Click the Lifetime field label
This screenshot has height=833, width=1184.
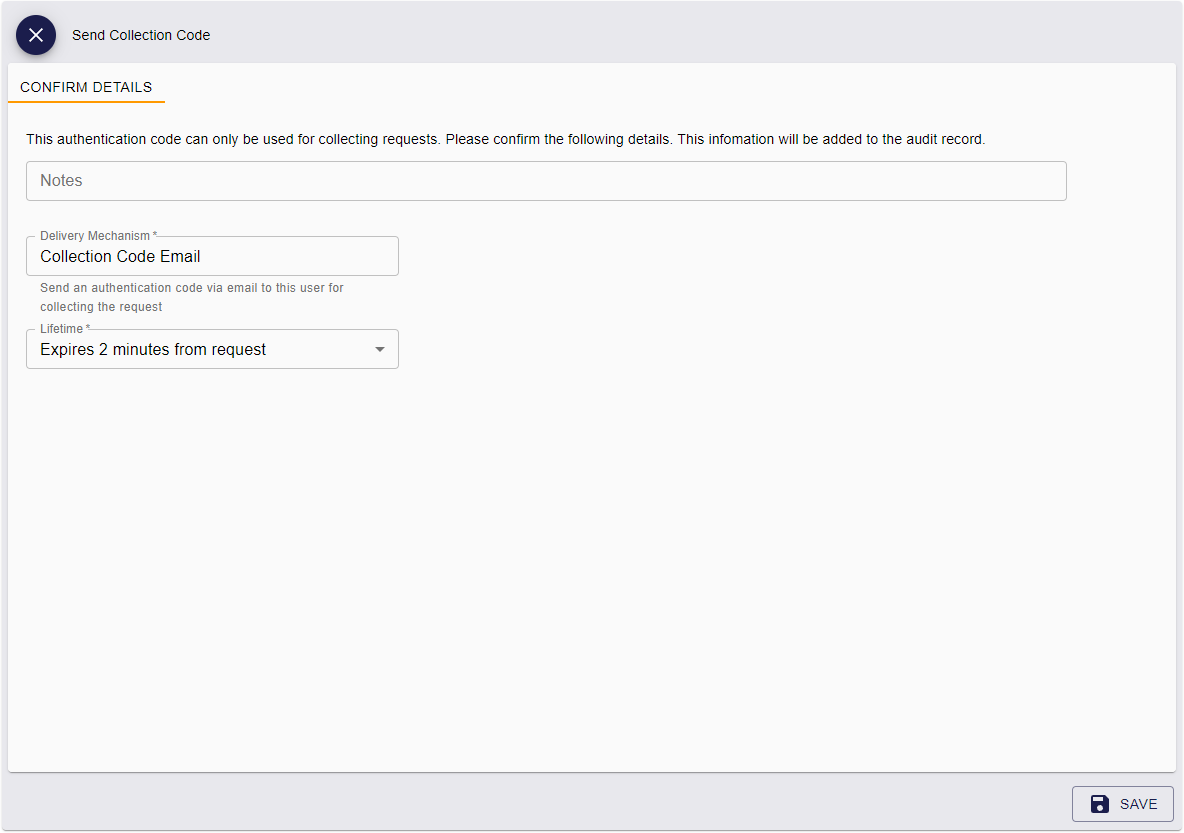64,329
